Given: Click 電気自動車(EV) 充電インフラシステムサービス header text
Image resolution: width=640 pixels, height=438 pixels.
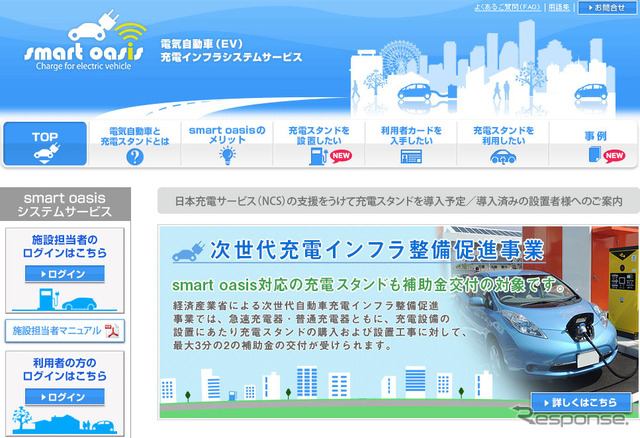Looking at the screenshot, I should pos(231,51).
